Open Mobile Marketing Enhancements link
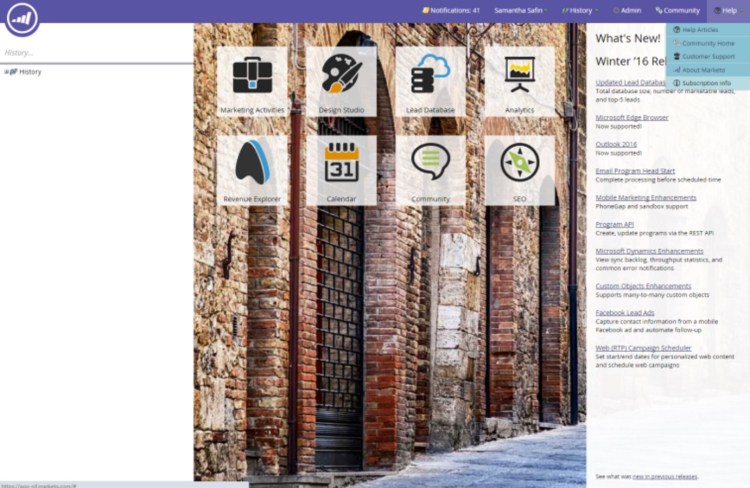Screen dimensions: 750x488 646,198
